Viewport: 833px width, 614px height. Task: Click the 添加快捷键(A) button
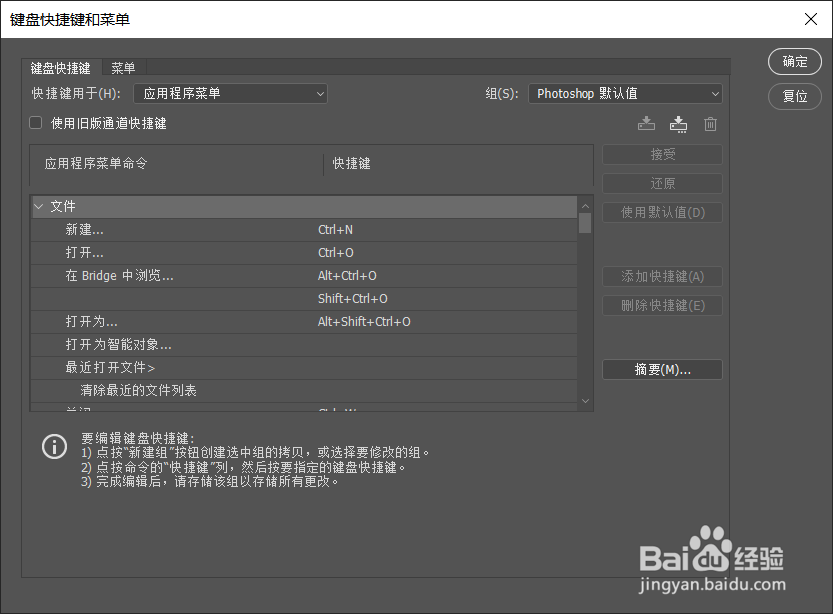(x=662, y=275)
